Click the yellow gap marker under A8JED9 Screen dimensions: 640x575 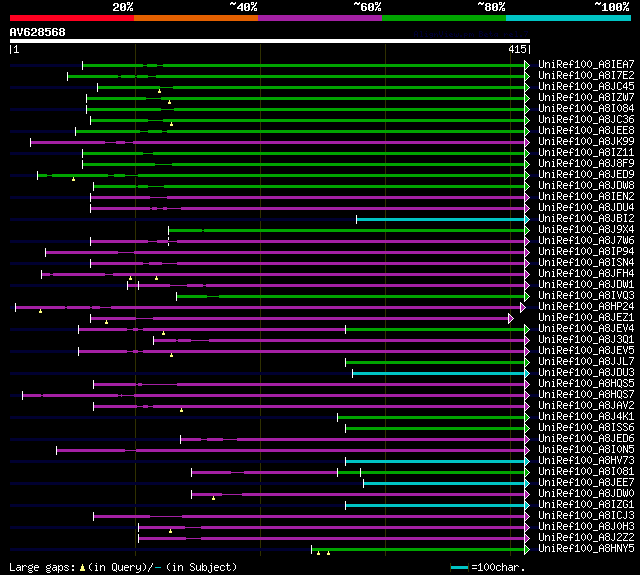[73, 179]
